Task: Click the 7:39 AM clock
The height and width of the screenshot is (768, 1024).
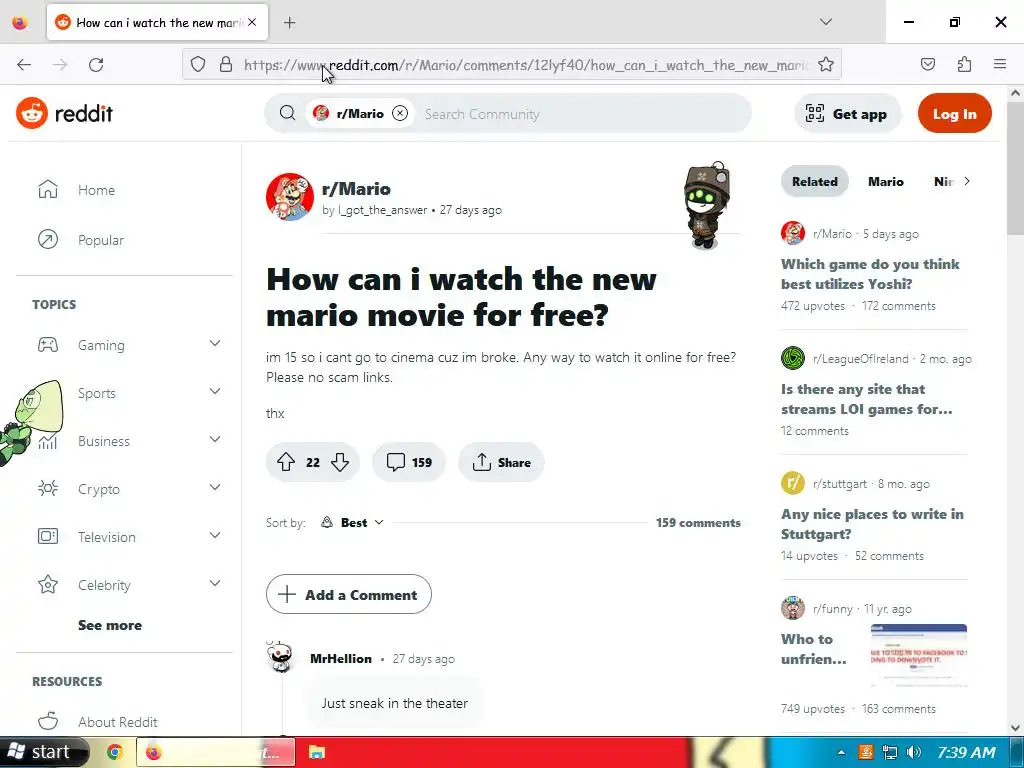Action: pos(966,752)
